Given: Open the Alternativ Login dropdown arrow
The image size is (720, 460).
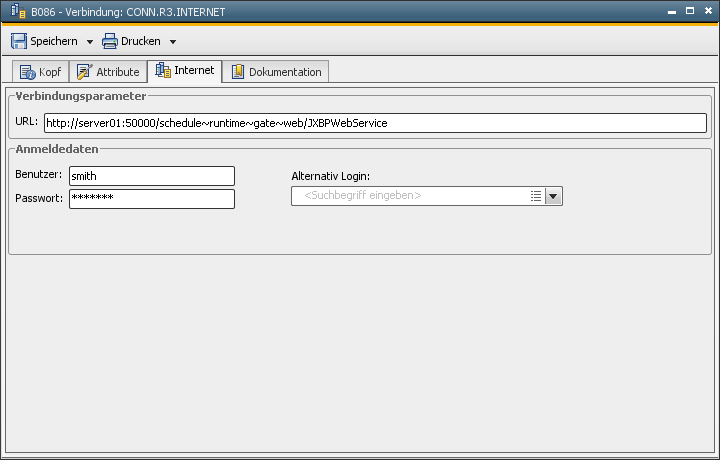Looking at the screenshot, I should click(x=553, y=196).
